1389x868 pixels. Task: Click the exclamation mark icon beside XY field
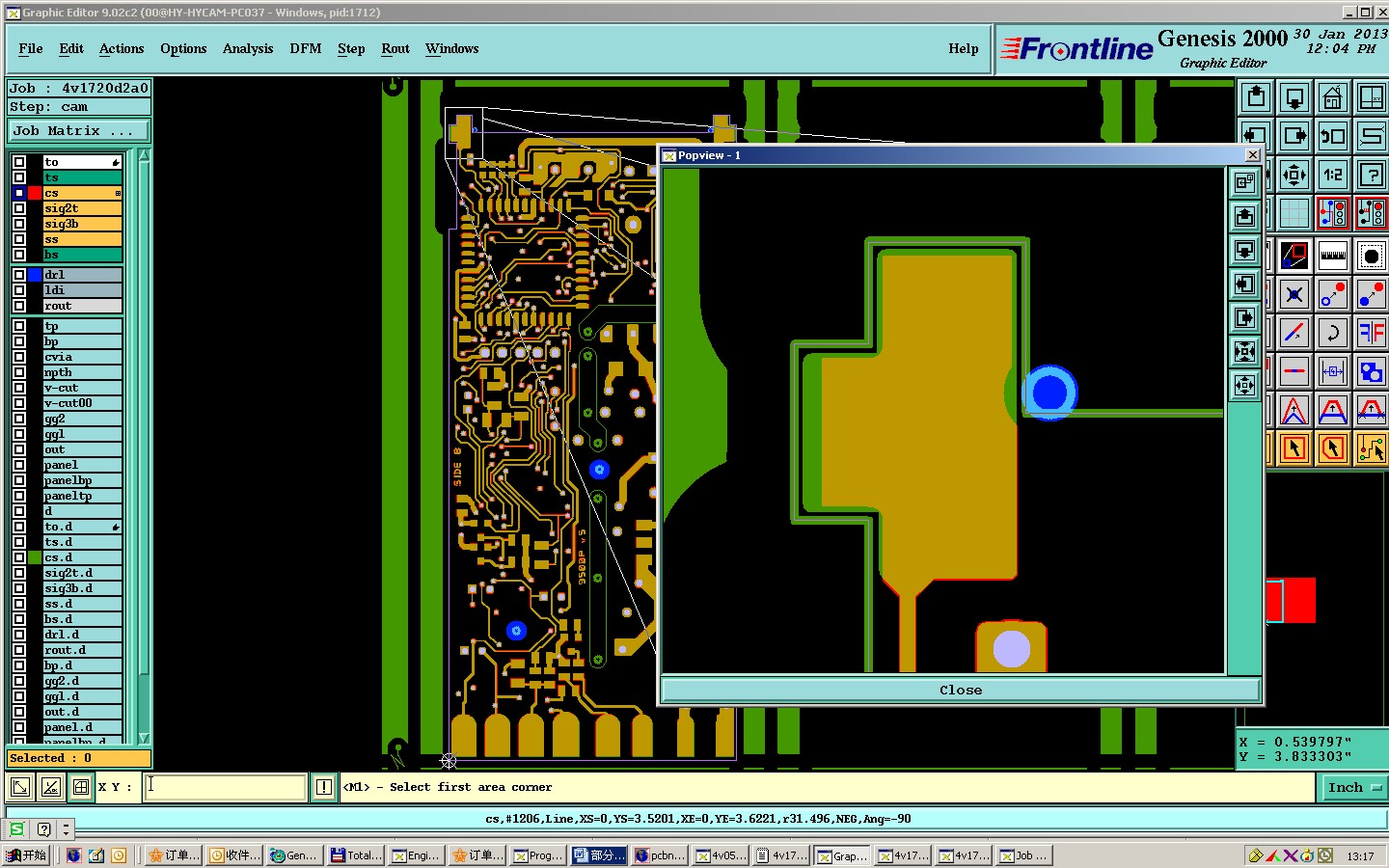click(324, 787)
